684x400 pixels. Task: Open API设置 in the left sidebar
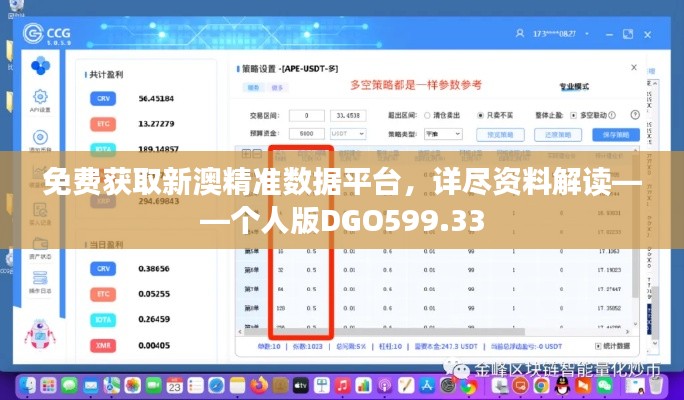click(41, 101)
